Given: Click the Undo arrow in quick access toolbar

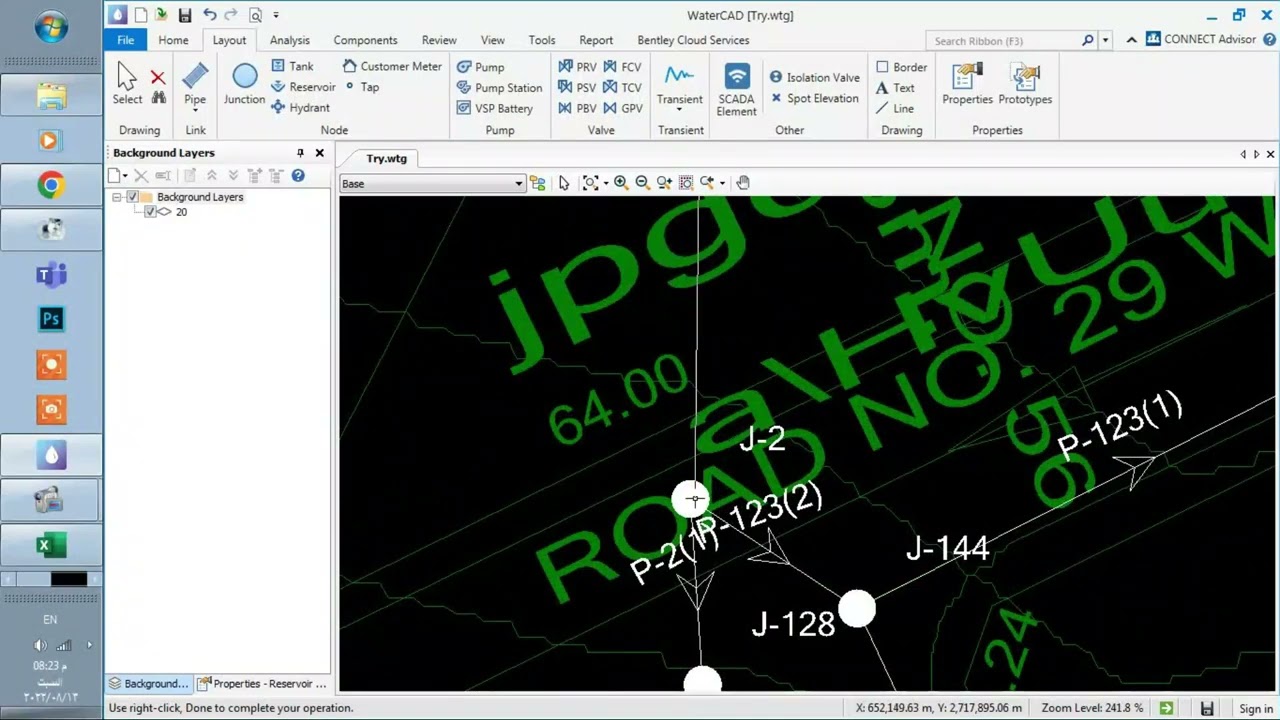Looking at the screenshot, I should (x=209, y=15).
